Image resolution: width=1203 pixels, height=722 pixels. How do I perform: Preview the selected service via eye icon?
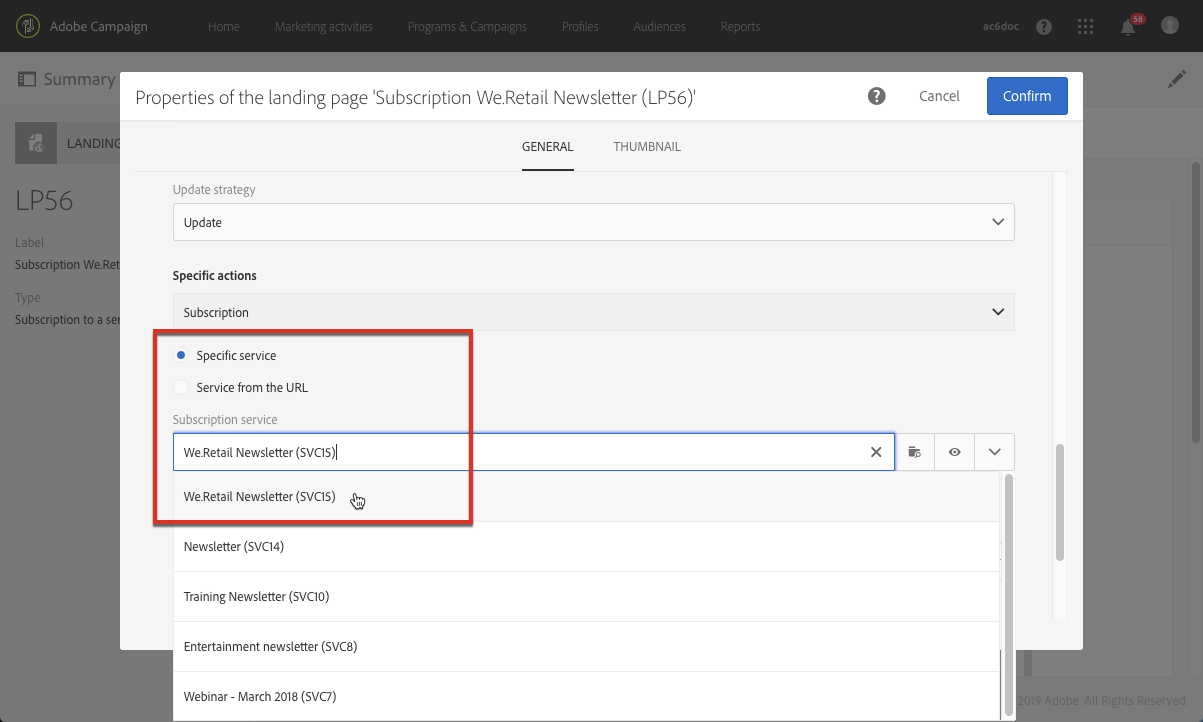click(955, 452)
